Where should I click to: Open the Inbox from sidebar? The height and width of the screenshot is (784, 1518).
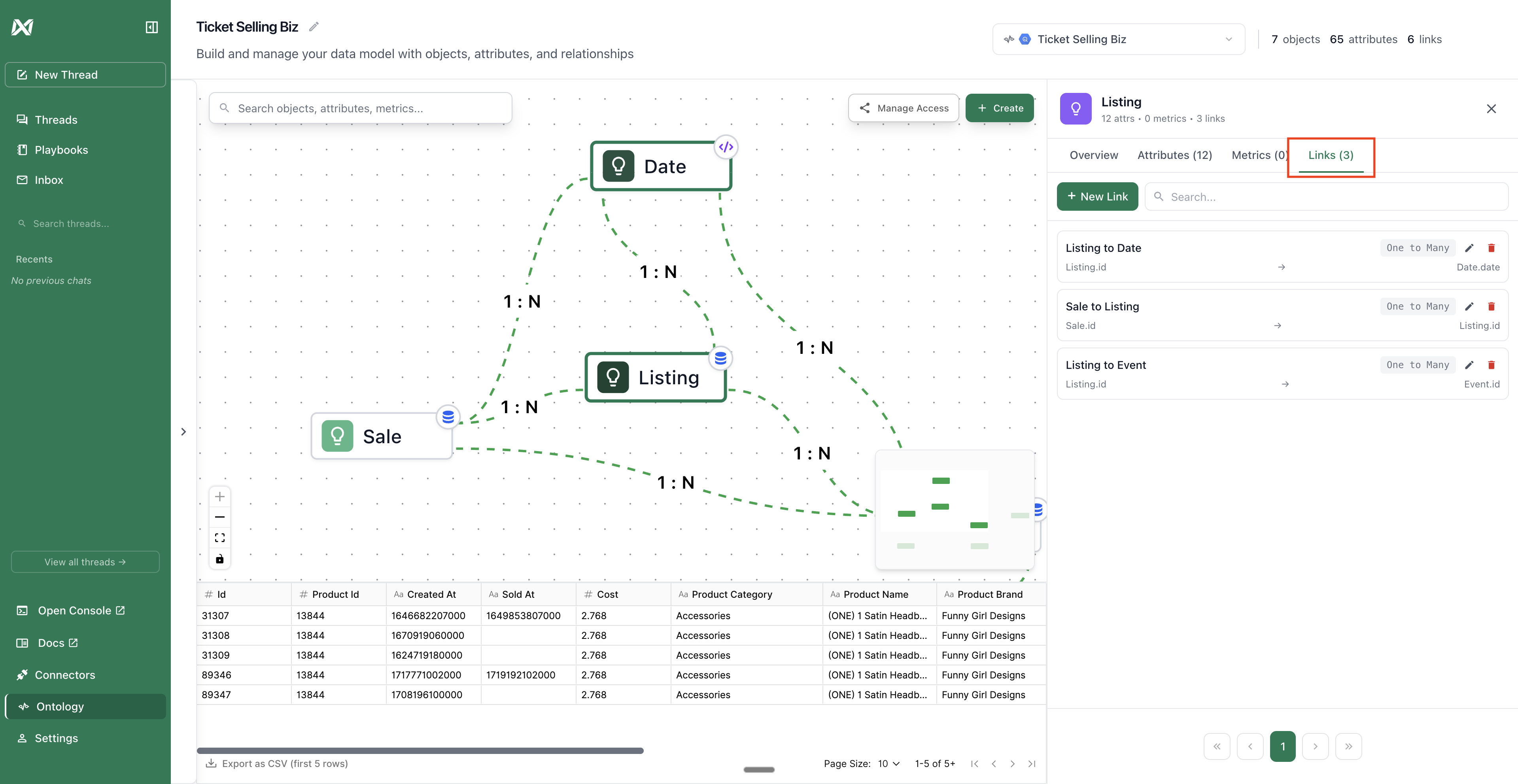point(49,179)
